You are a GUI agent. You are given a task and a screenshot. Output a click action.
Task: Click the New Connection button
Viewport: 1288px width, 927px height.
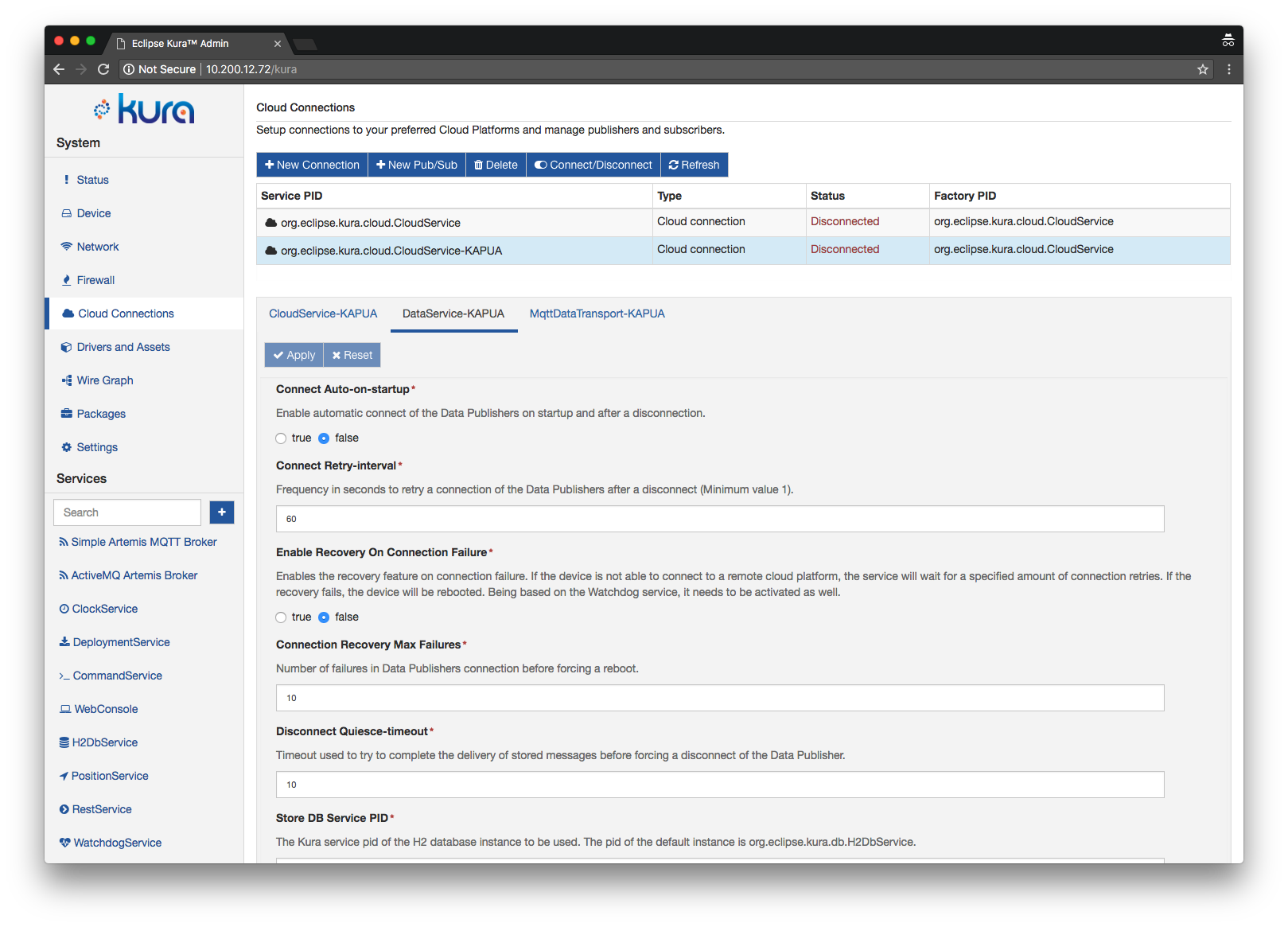[312, 165]
